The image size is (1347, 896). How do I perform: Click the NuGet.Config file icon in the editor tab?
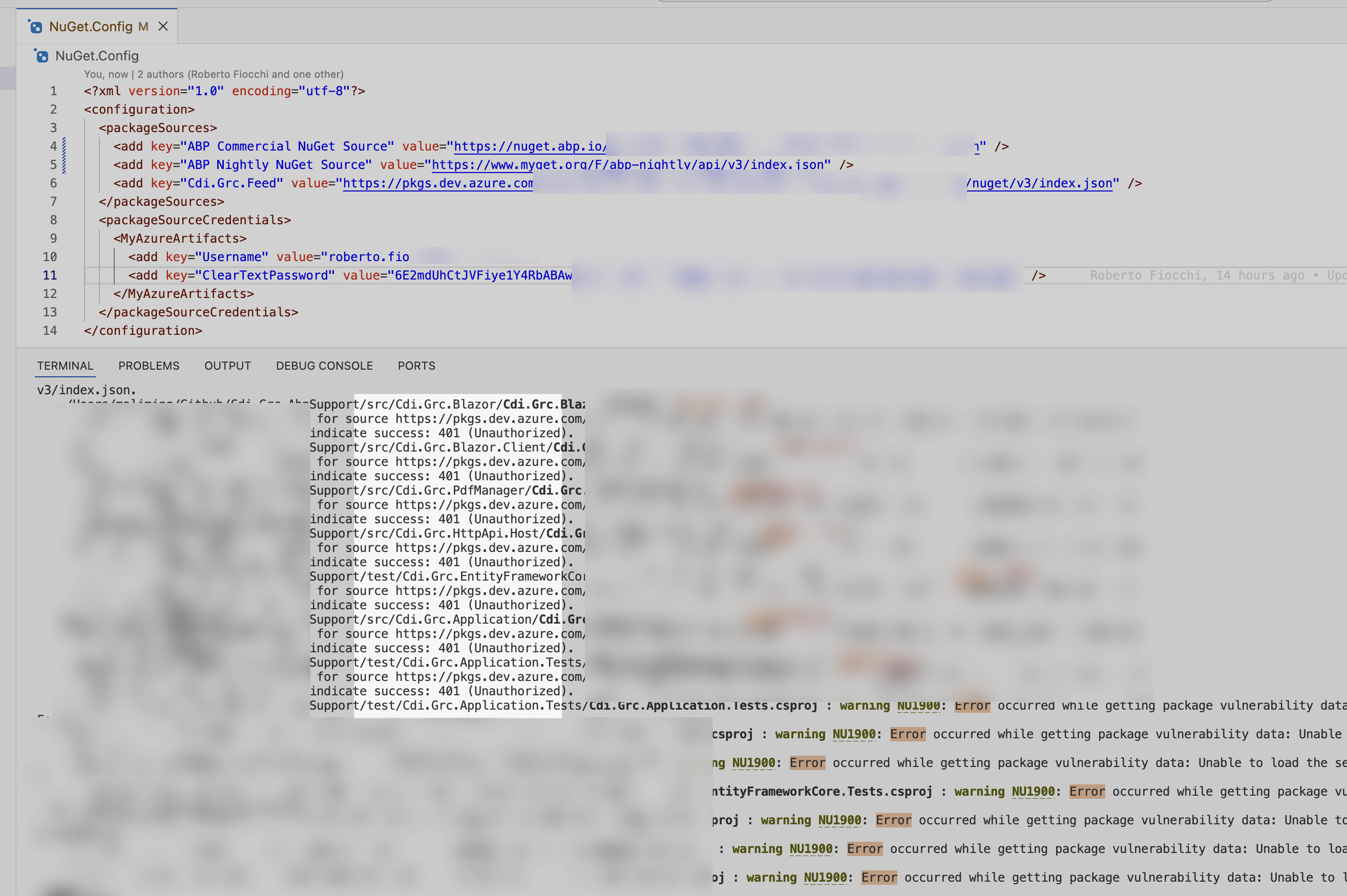tap(35, 27)
